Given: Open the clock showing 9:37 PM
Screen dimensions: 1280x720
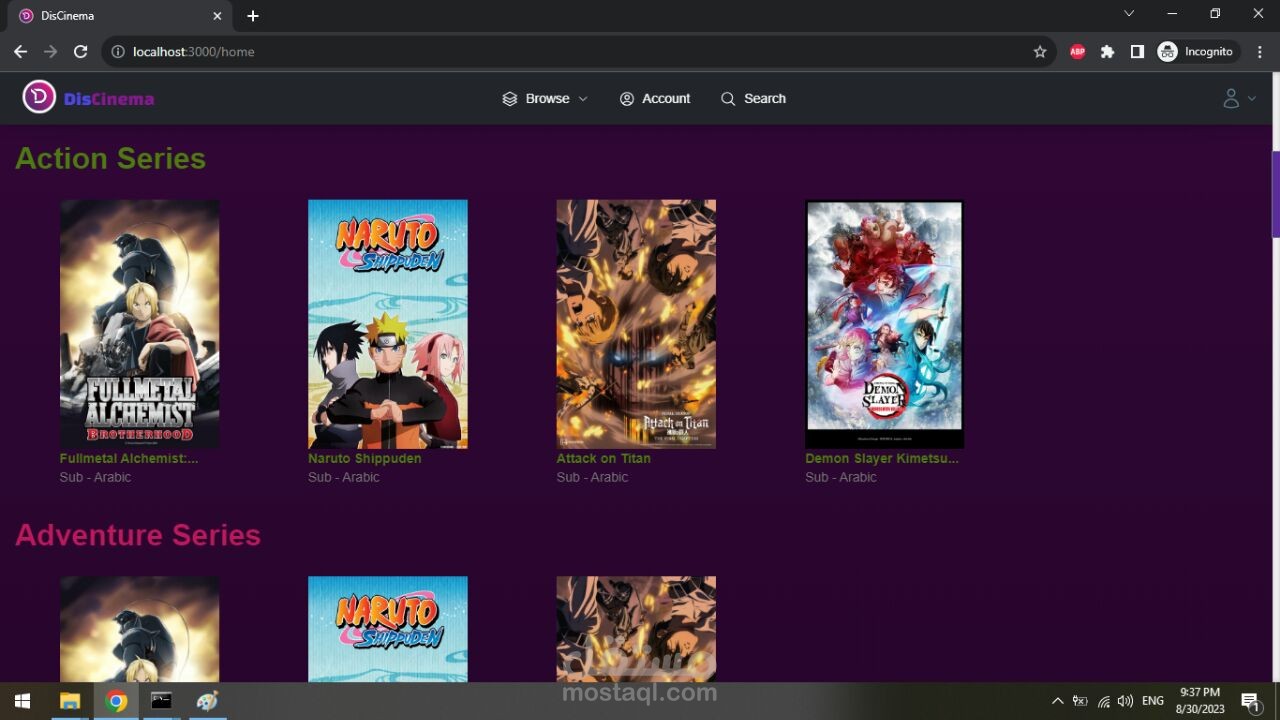Looking at the screenshot, I should pyautogui.click(x=1201, y=701).
